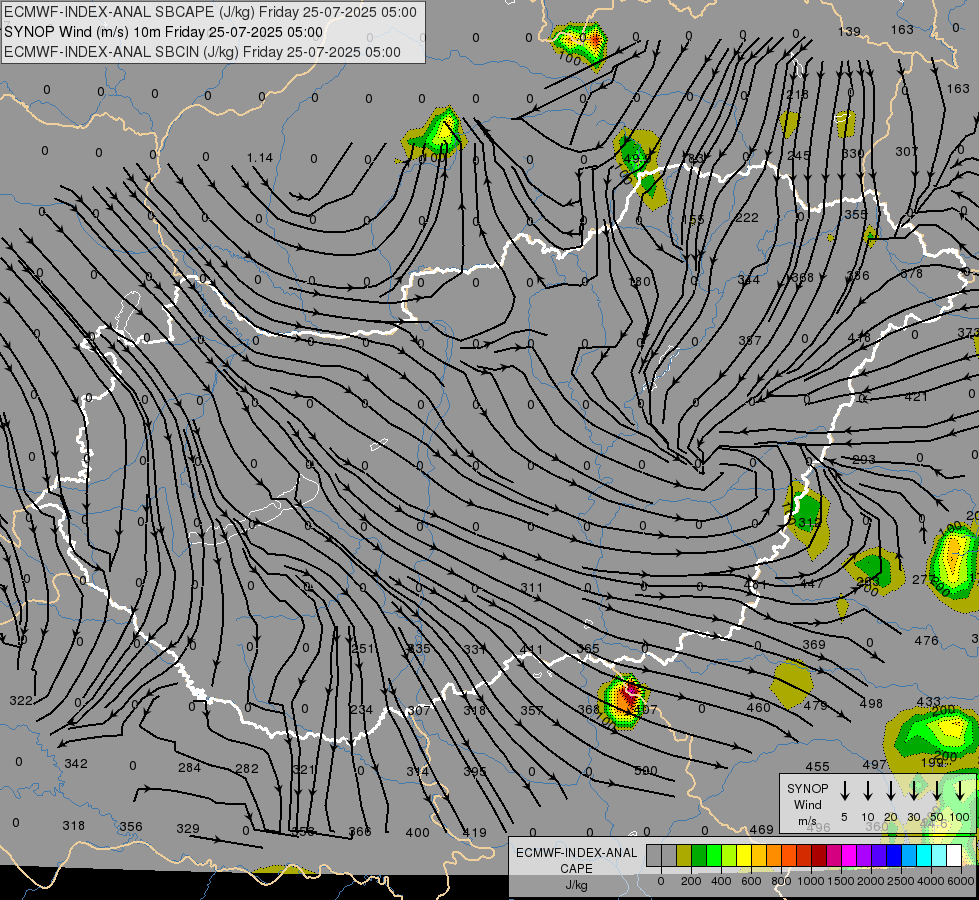This screenshot has width=979, height=900.
Task: Click the map value 421
Action: click(x=916, y=397)
